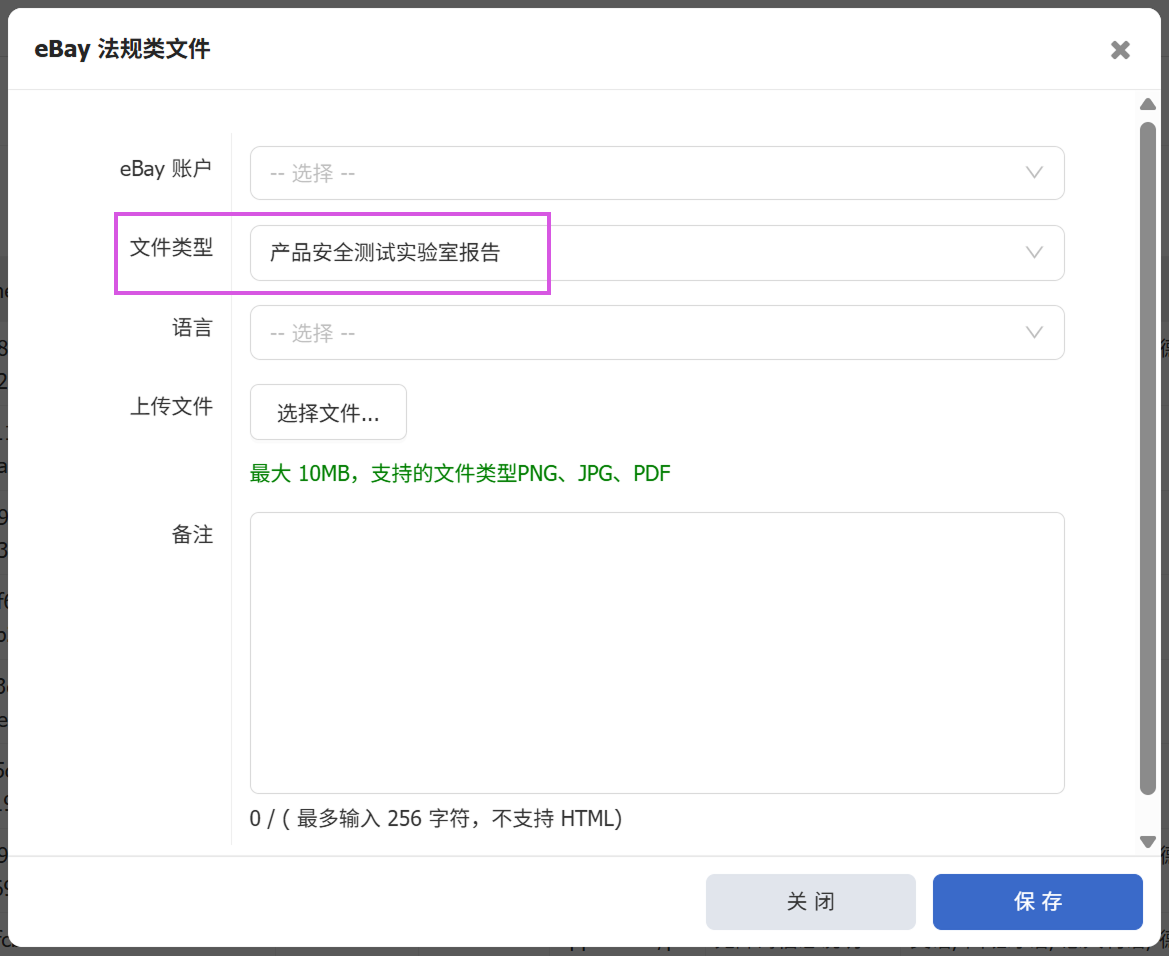Close the eBay 法规类文件 dialog with X
This screenshot has width=1169, height=956.
(1120, 50)
